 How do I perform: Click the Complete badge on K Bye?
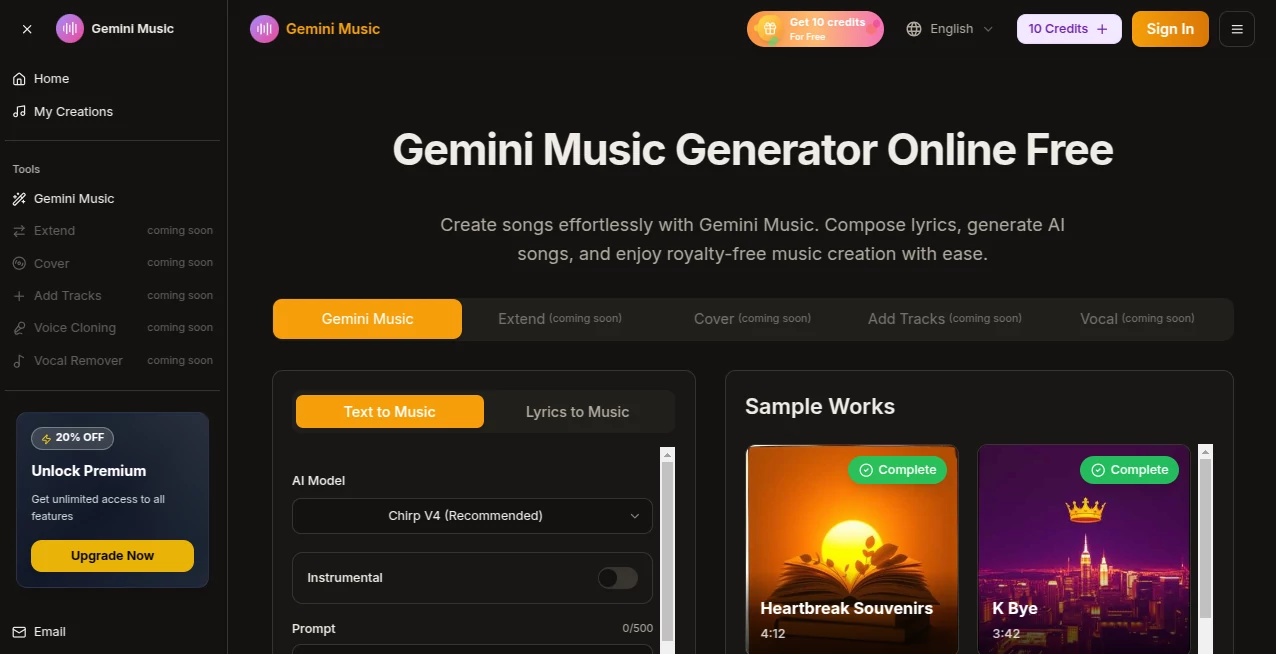tap(1128, 470)
